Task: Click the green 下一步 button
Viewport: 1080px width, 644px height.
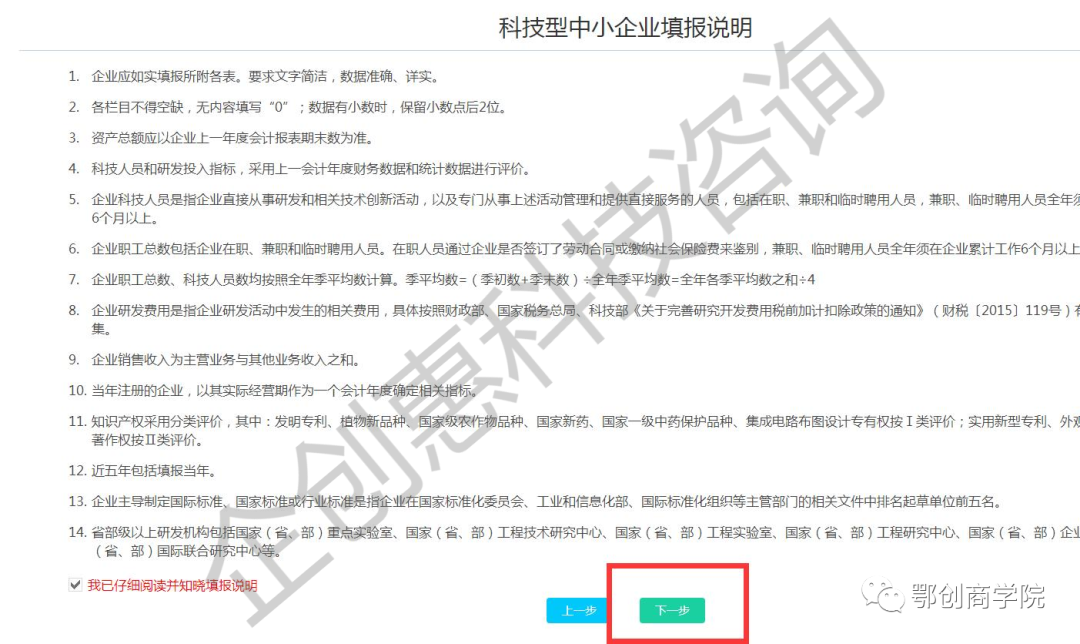Action: [x=672, y=610]
